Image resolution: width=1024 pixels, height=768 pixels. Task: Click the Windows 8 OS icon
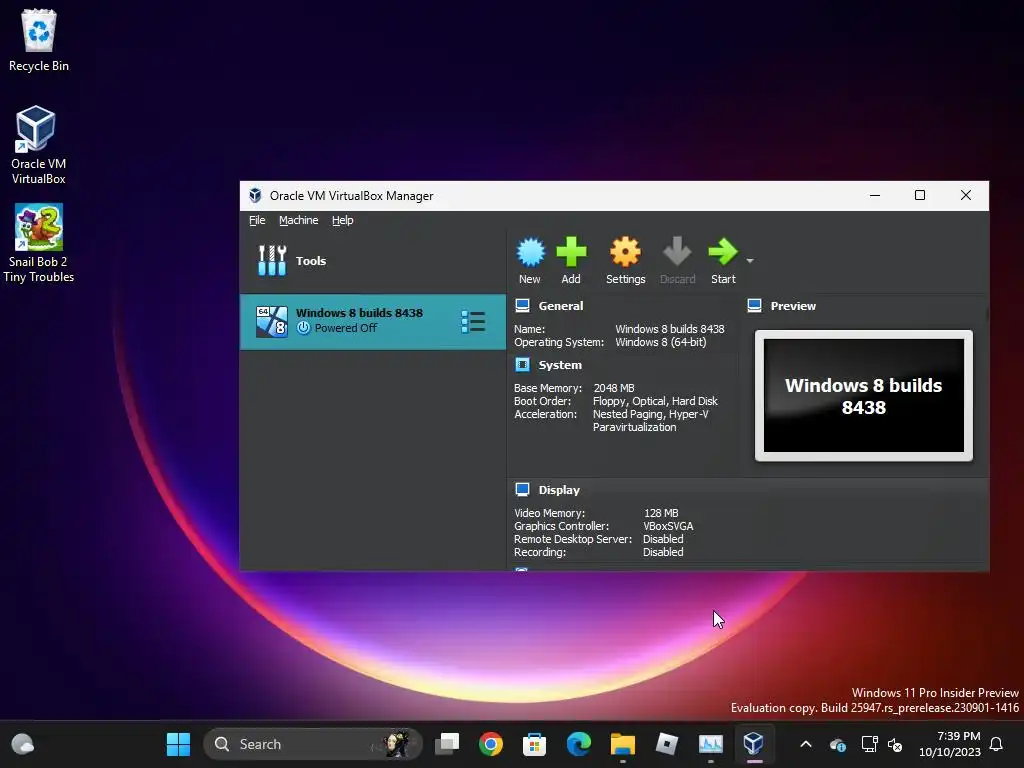tap(271, 321)
